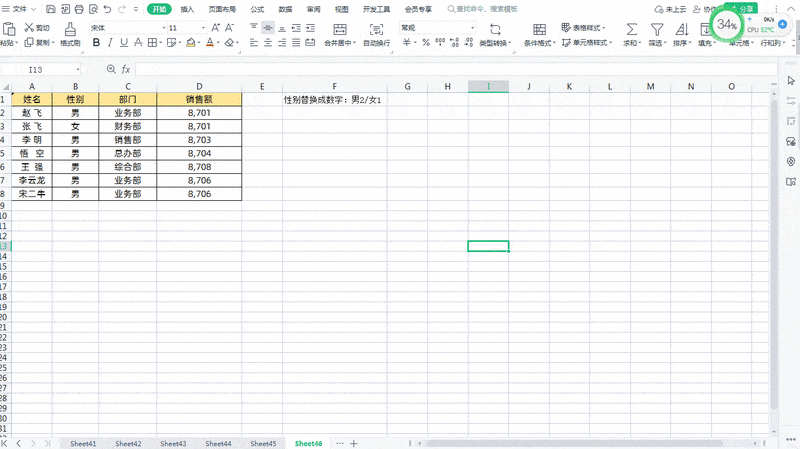Increase decimal places
This screenshot has height=449, width=800.
(x=455, y=43)
